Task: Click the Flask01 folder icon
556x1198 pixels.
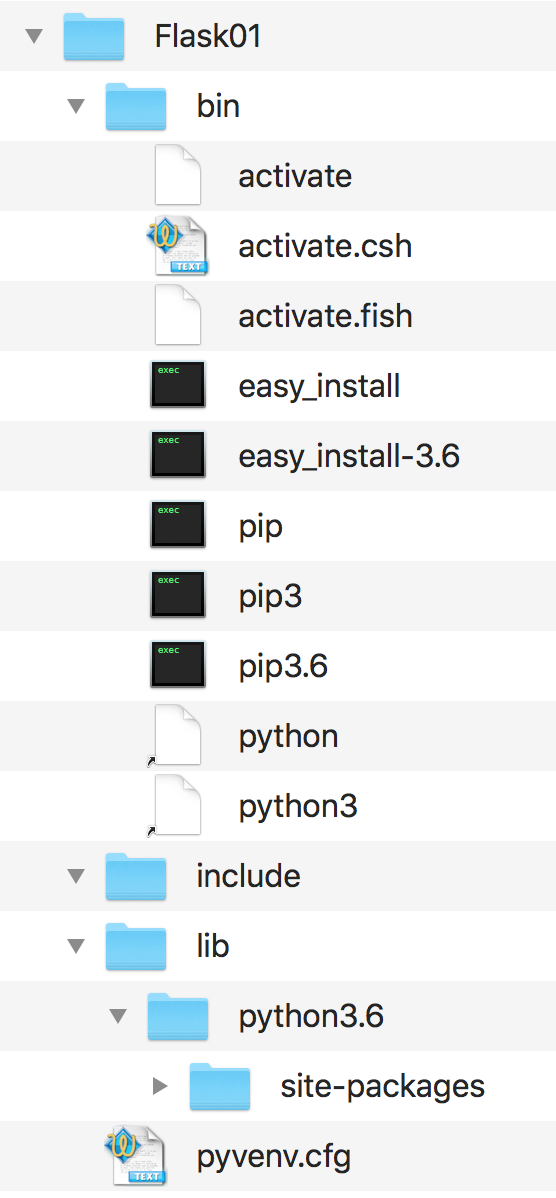Action: 93,36
